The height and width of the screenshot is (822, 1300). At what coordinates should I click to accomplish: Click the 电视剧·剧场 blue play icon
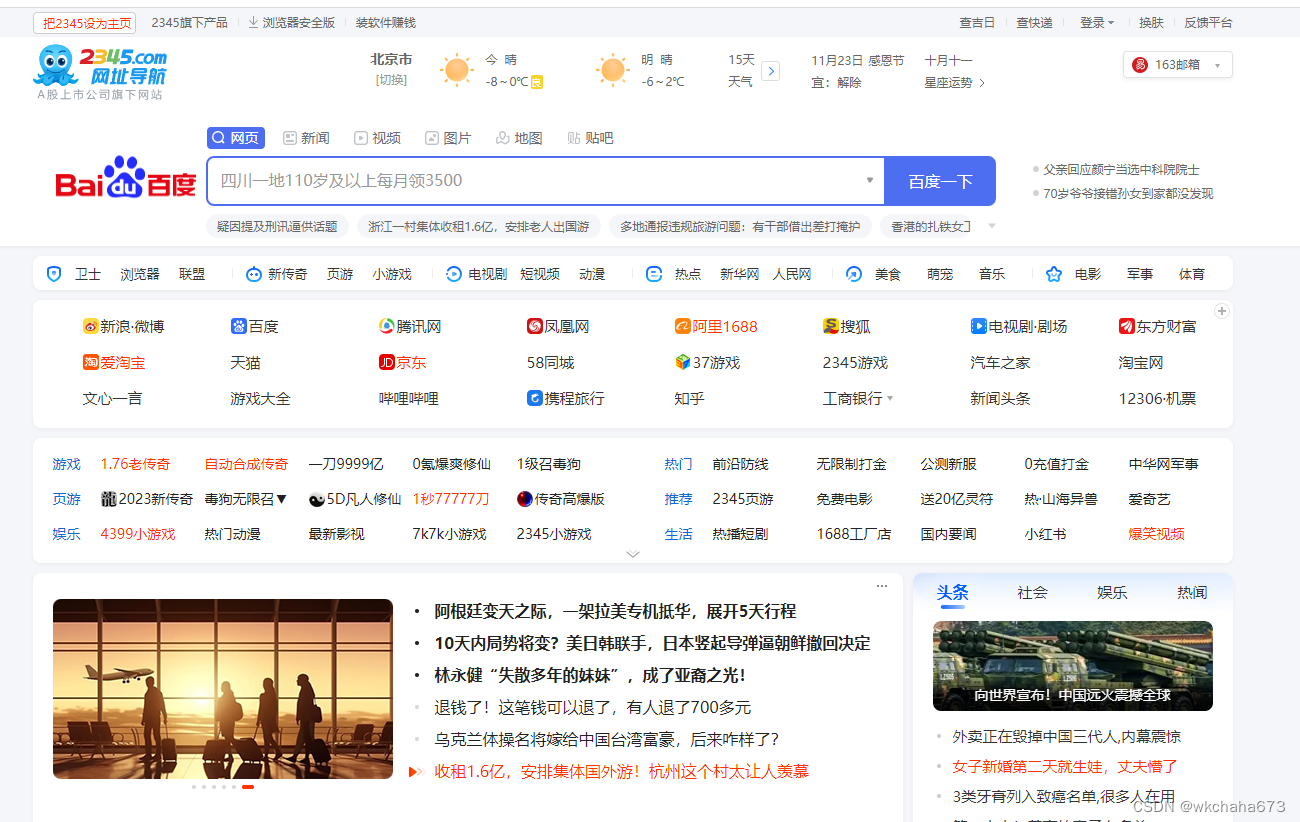(978, 326)
